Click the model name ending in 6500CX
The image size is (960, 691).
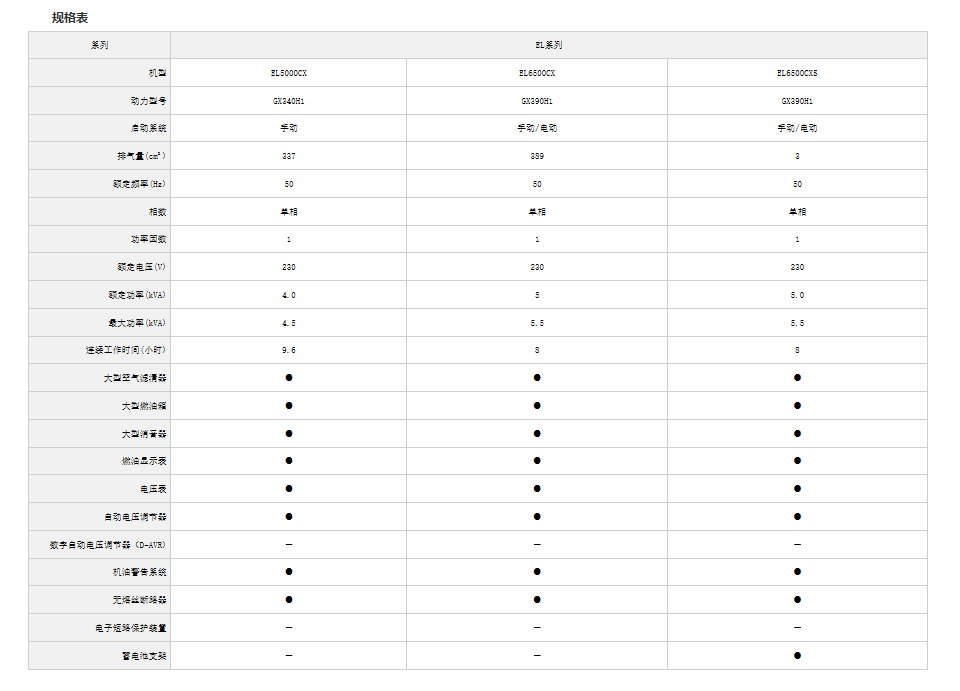537,73
